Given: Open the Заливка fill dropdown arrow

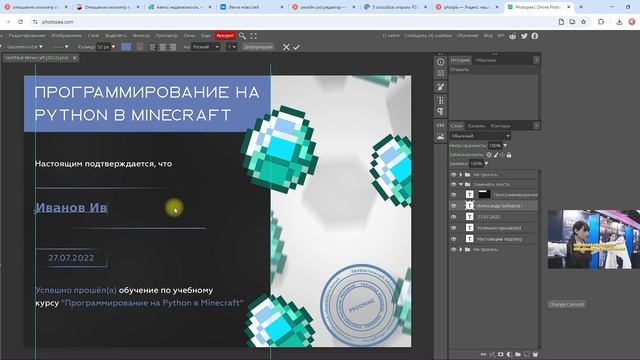Looking at the screenshot, I should click(x=486, y=164).
